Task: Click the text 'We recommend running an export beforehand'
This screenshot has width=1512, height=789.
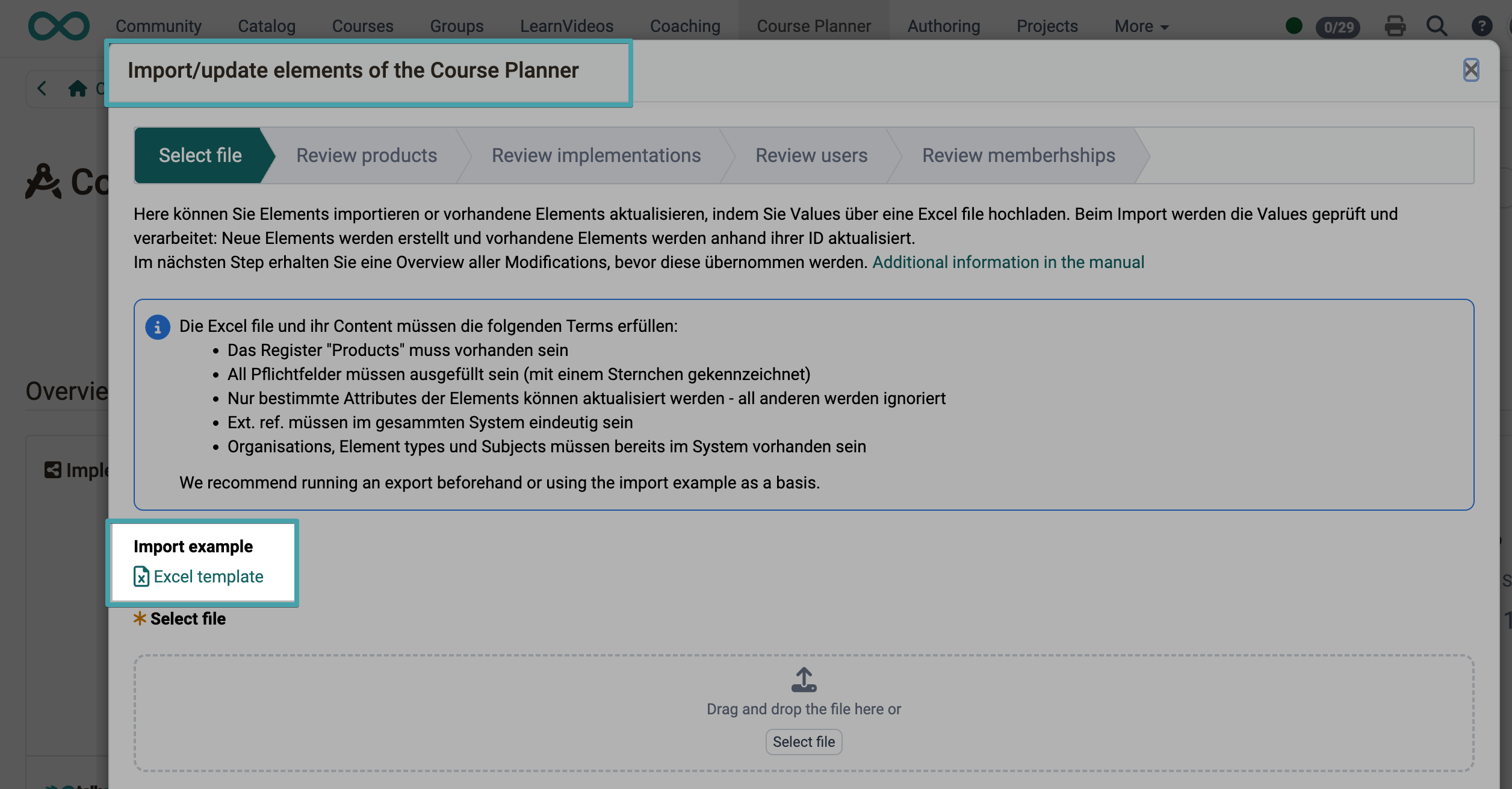Action: [x=351, y=482]
